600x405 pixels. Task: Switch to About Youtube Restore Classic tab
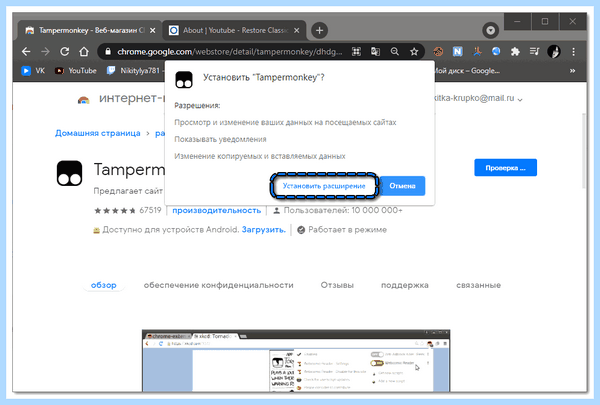[235, 30]
